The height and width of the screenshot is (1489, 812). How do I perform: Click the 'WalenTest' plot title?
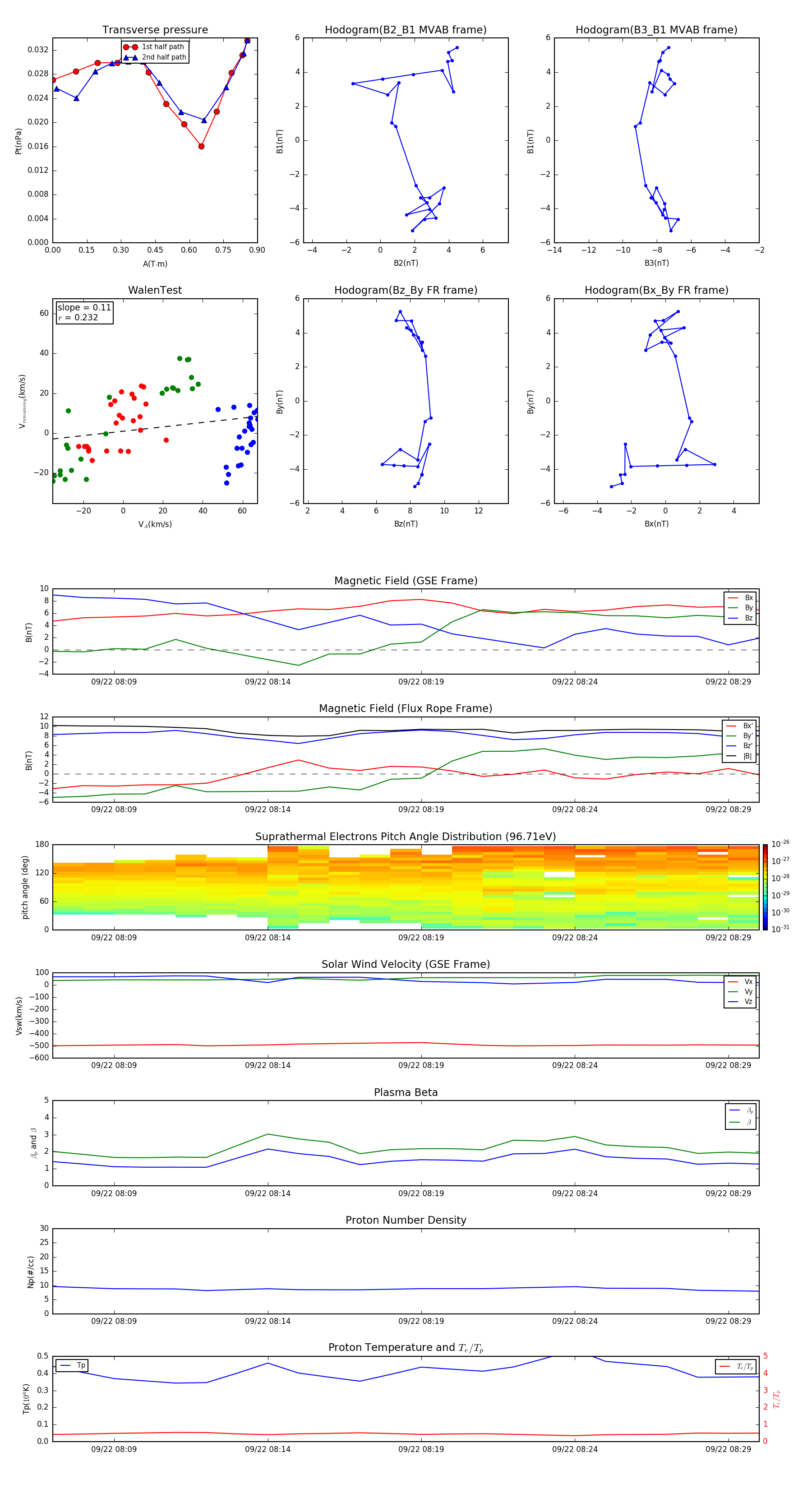[155, 290]
